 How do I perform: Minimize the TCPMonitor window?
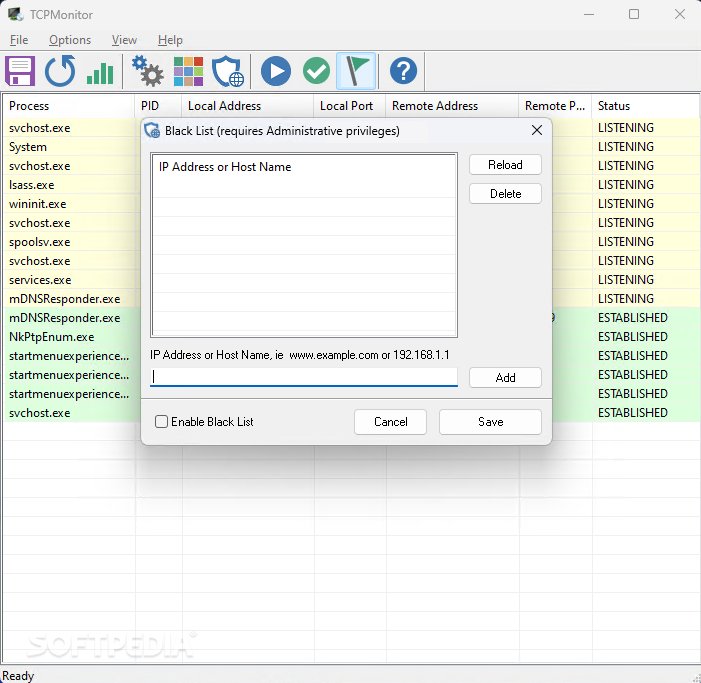pos(589,14)
